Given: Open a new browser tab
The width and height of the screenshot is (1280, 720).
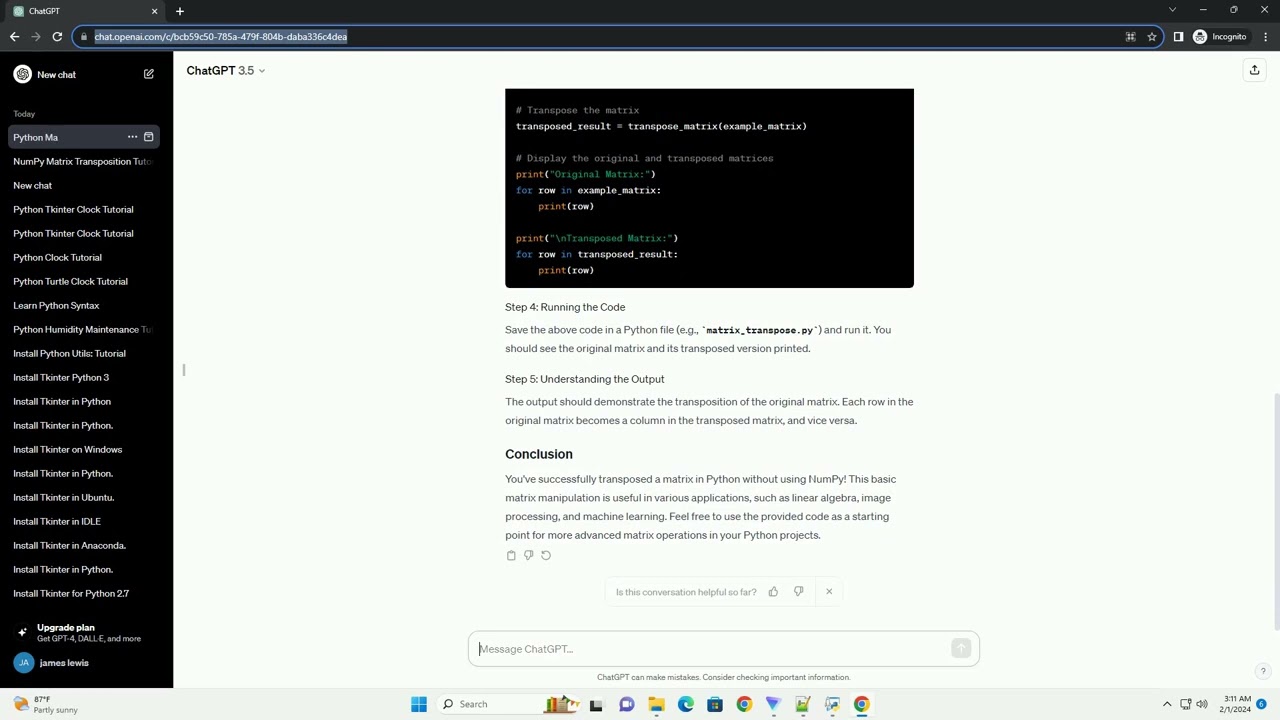Looking at the screenshot, I should (180, 11).
